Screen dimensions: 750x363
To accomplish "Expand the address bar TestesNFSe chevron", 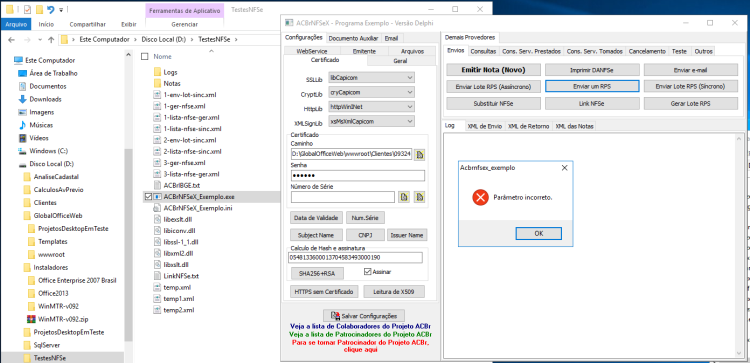I will pos(236,40).
